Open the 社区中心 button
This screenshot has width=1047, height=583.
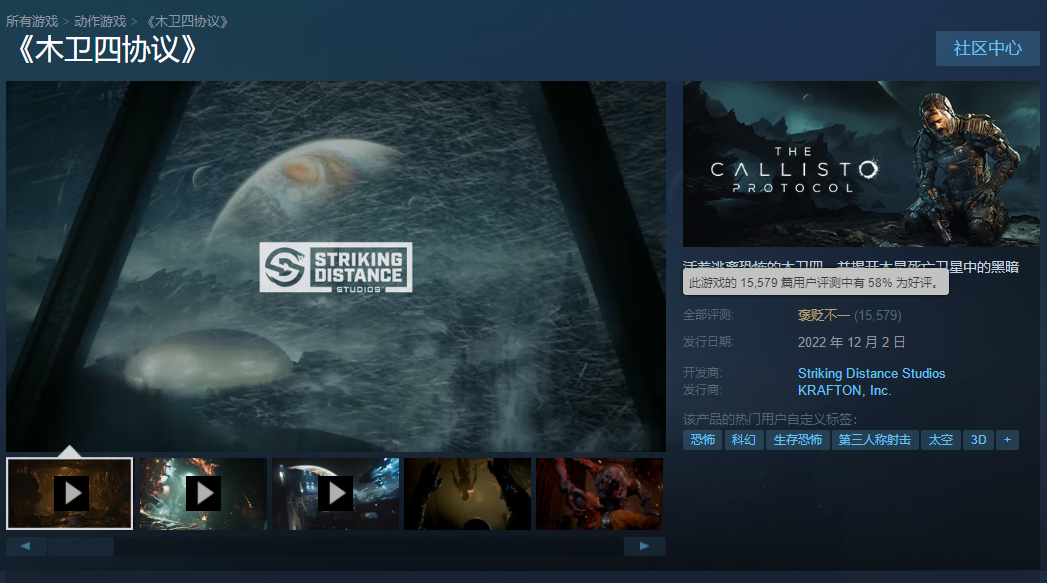[988, 48]
